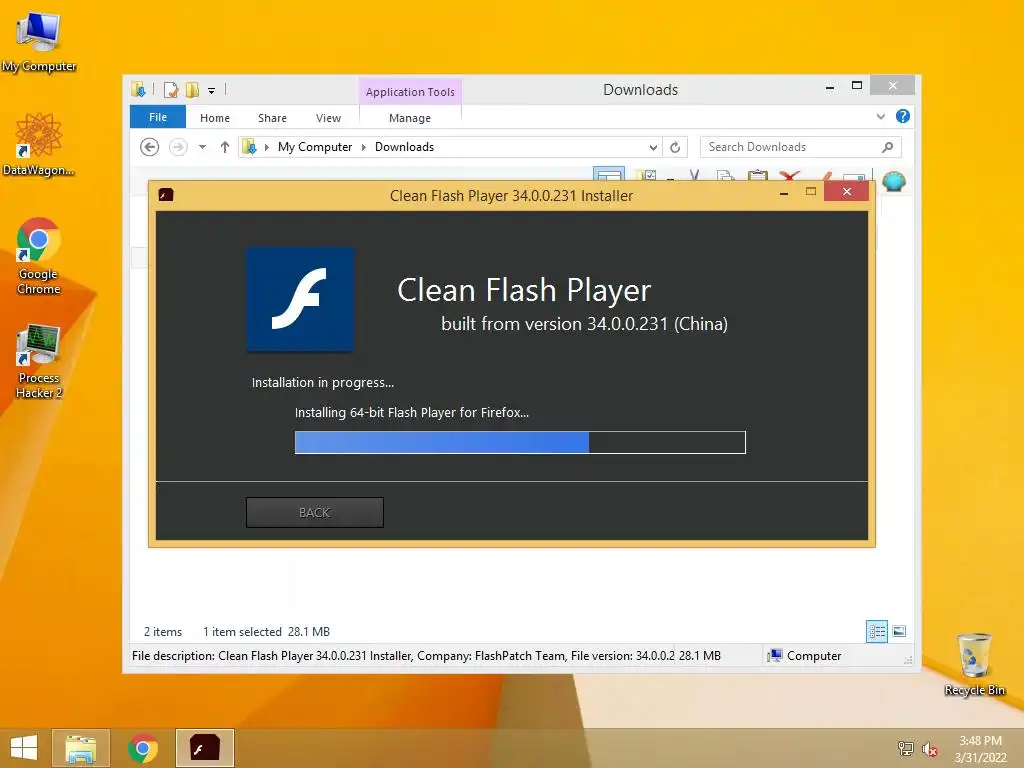The image size is (1024, 768).
Task: Expand the ribbon with chevron
Action: pos(880,116)
